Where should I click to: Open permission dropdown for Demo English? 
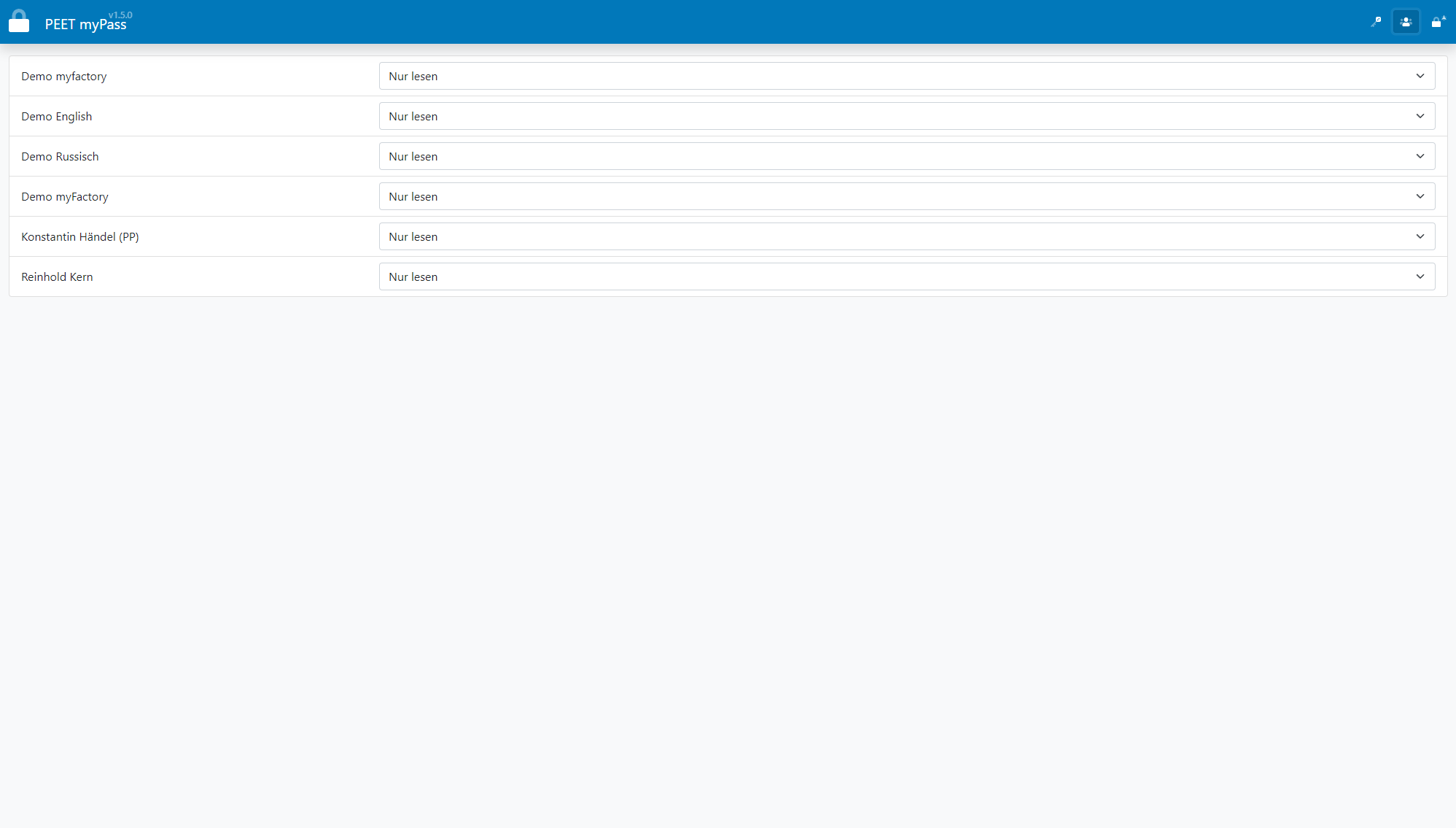(906, 116)
